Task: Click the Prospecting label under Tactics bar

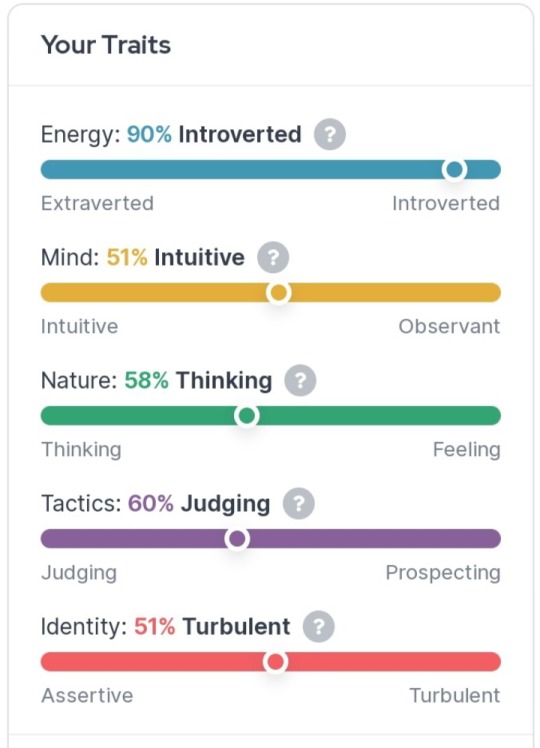Action: click(x=443, y=572)
